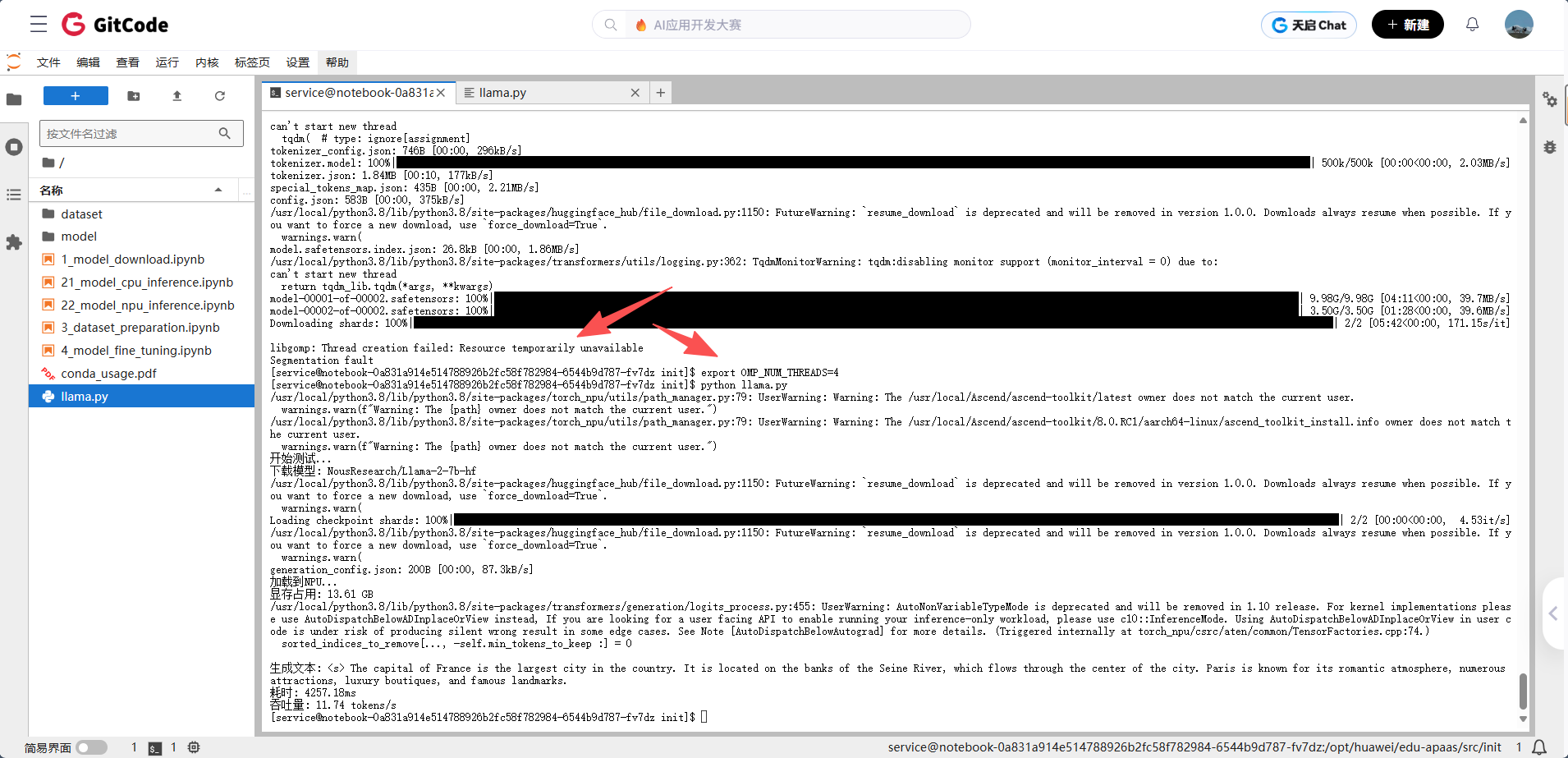Screen dimensions: 1568x758
Task: Open the dataset folder
Action: [x=81, y=214]
